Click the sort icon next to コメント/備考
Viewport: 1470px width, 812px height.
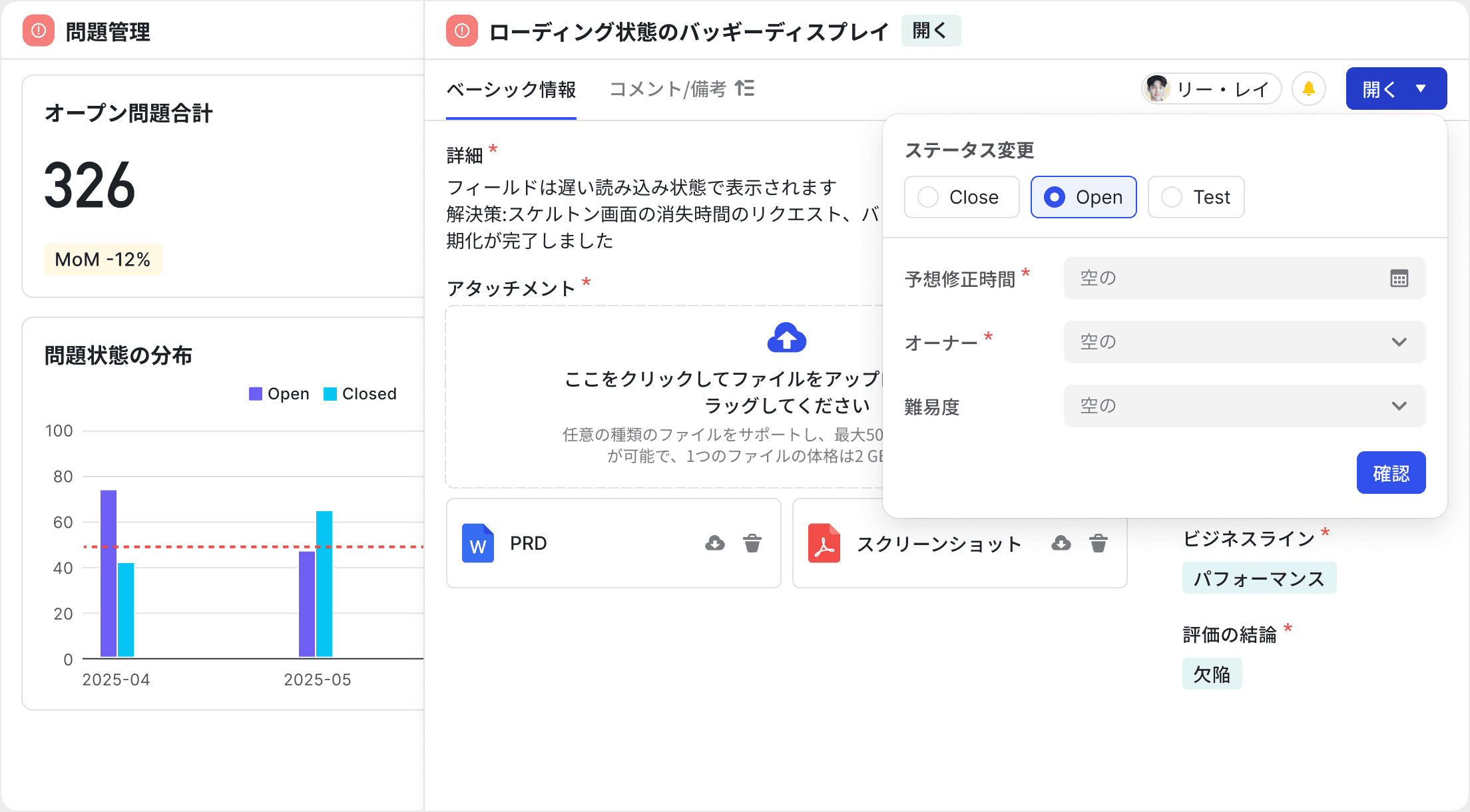coord(746,89)
